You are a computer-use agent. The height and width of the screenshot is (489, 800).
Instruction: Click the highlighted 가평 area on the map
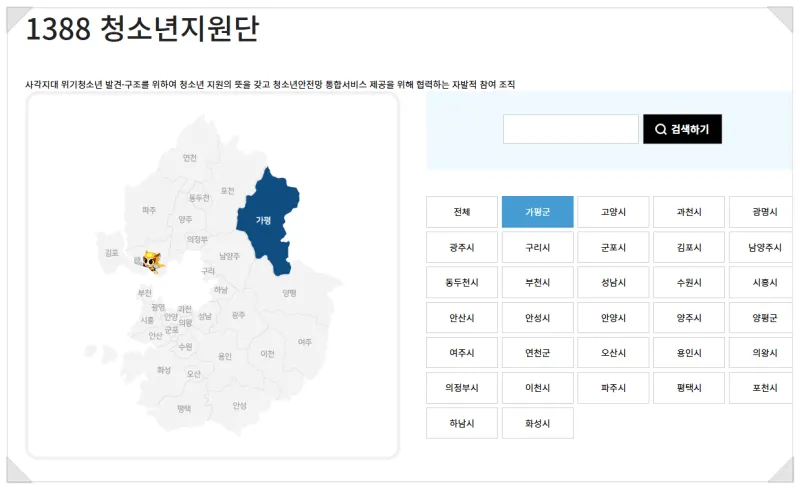265,220
